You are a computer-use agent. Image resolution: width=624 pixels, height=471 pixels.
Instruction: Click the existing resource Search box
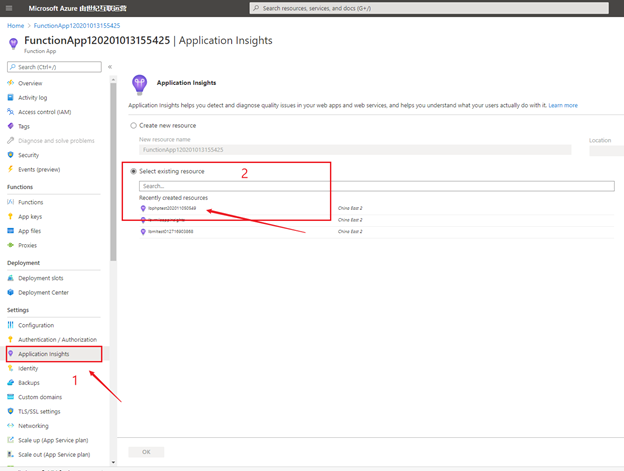[376, 186]
